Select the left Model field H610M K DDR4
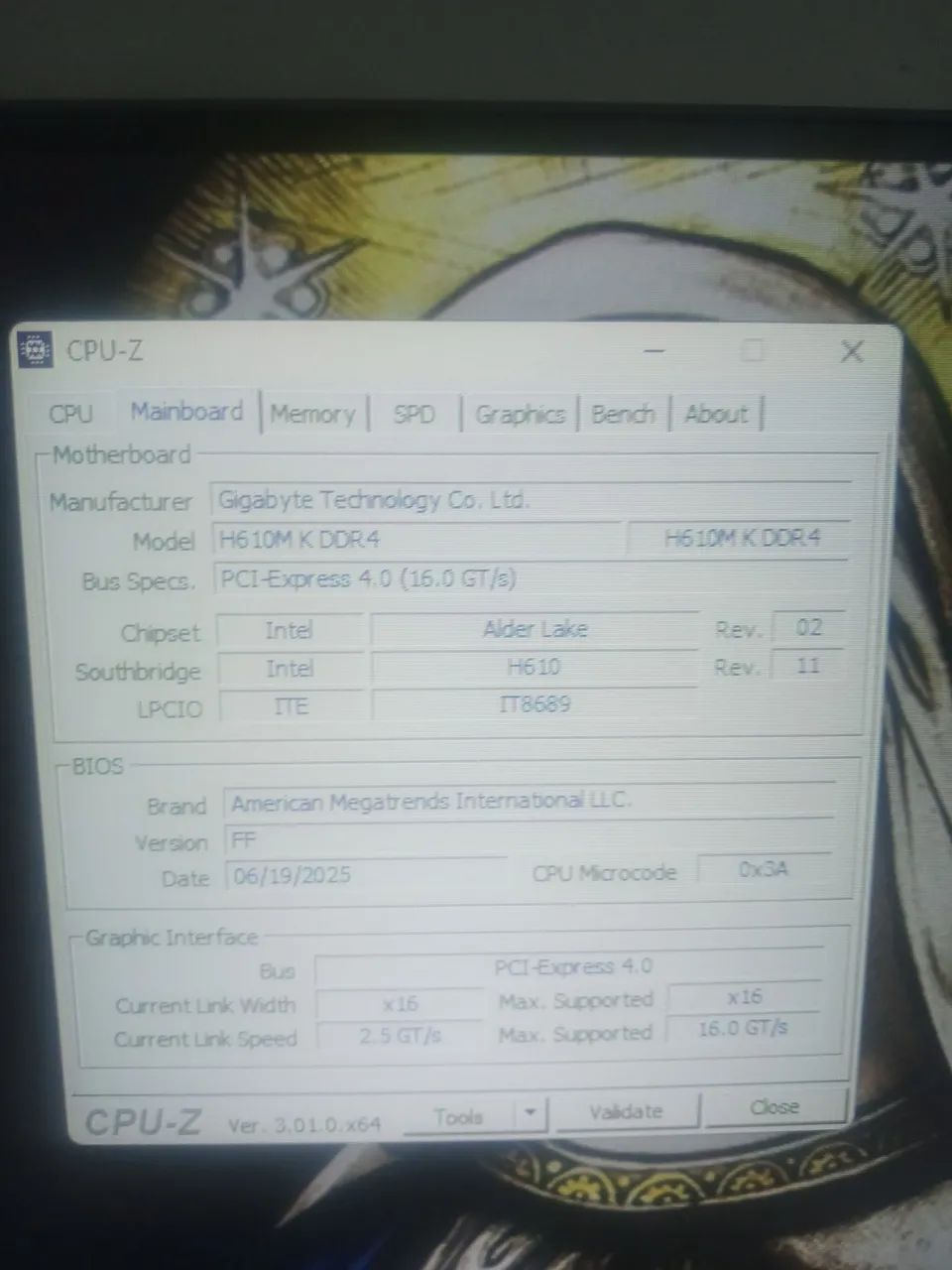The width and height of the screenshot is (952, 1270). click(416, 540)
